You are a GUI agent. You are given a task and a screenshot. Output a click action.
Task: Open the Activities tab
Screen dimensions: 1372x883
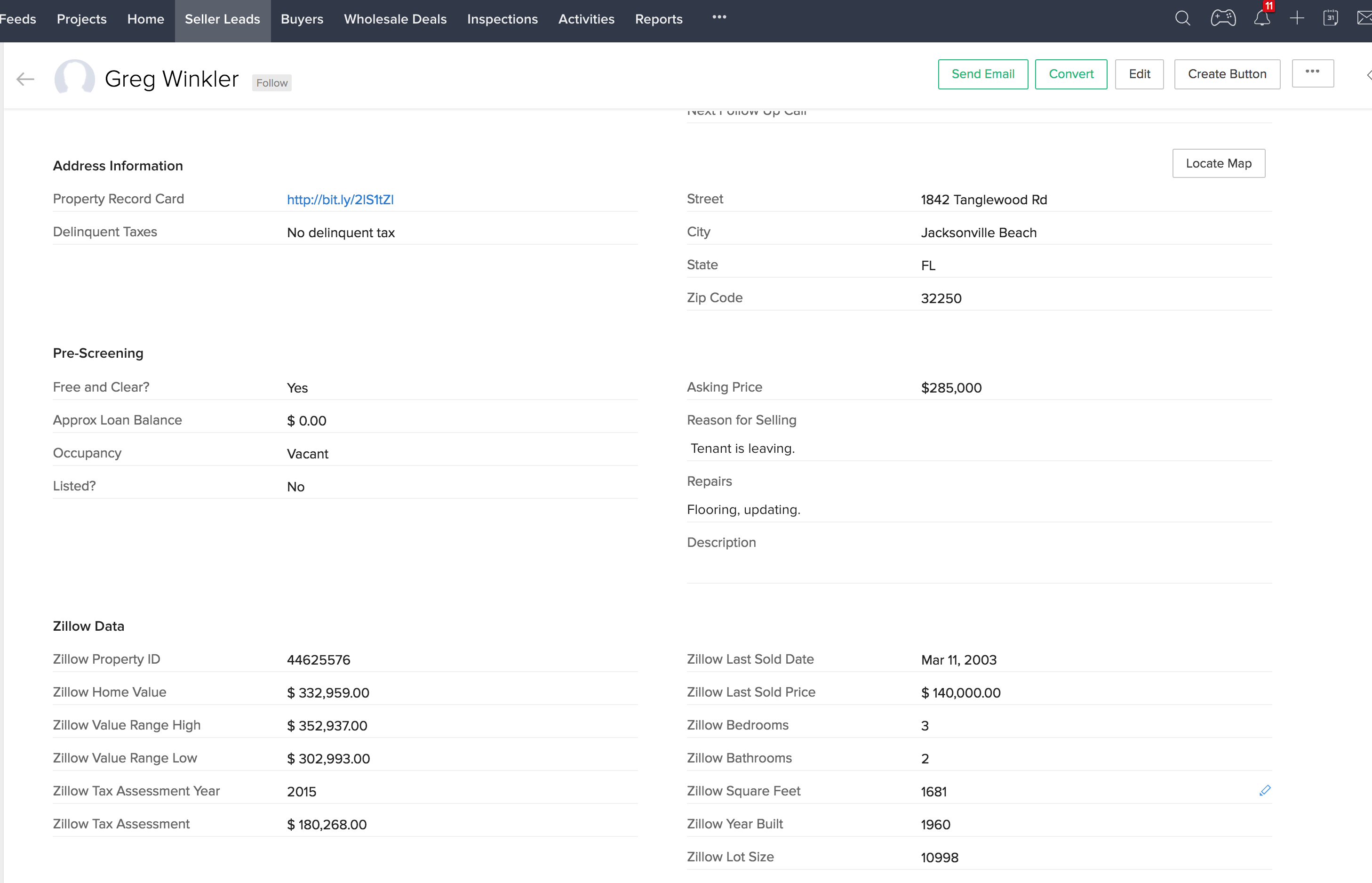point(586,19)
